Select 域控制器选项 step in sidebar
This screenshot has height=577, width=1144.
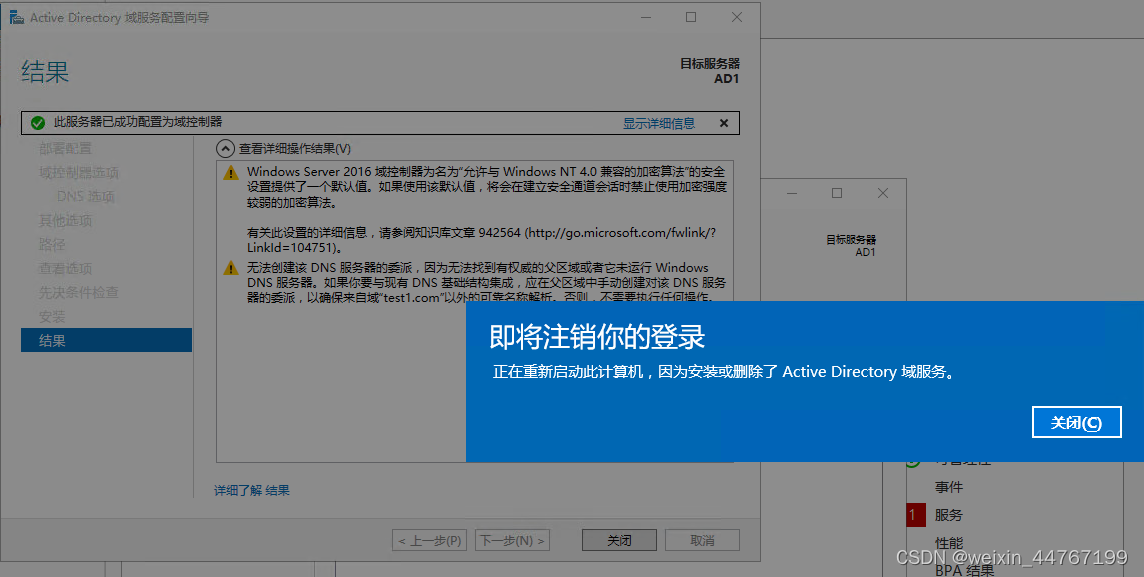pyautogui.click(x=79, y=173)
